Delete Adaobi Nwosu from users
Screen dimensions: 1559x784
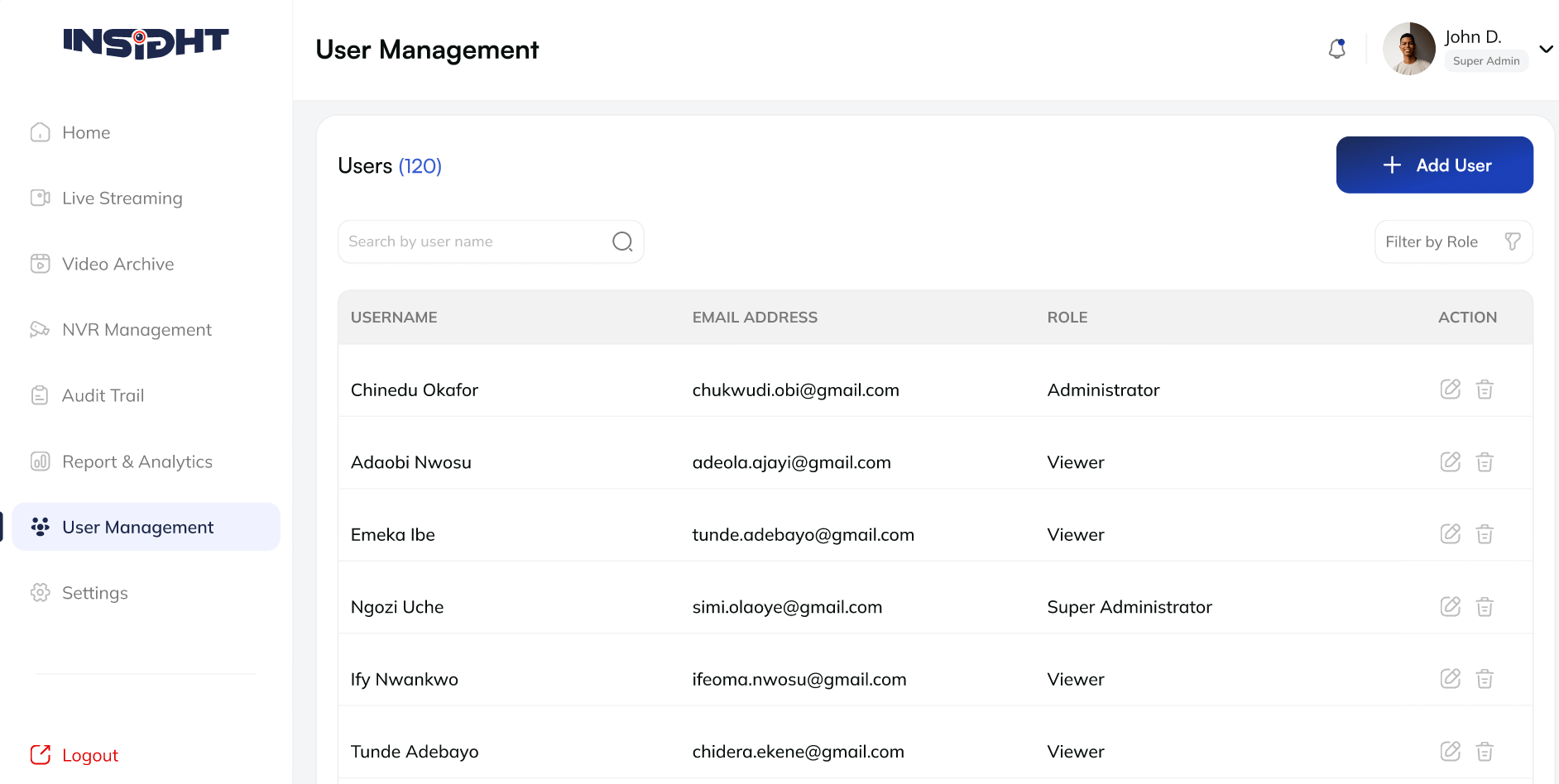1485,462
